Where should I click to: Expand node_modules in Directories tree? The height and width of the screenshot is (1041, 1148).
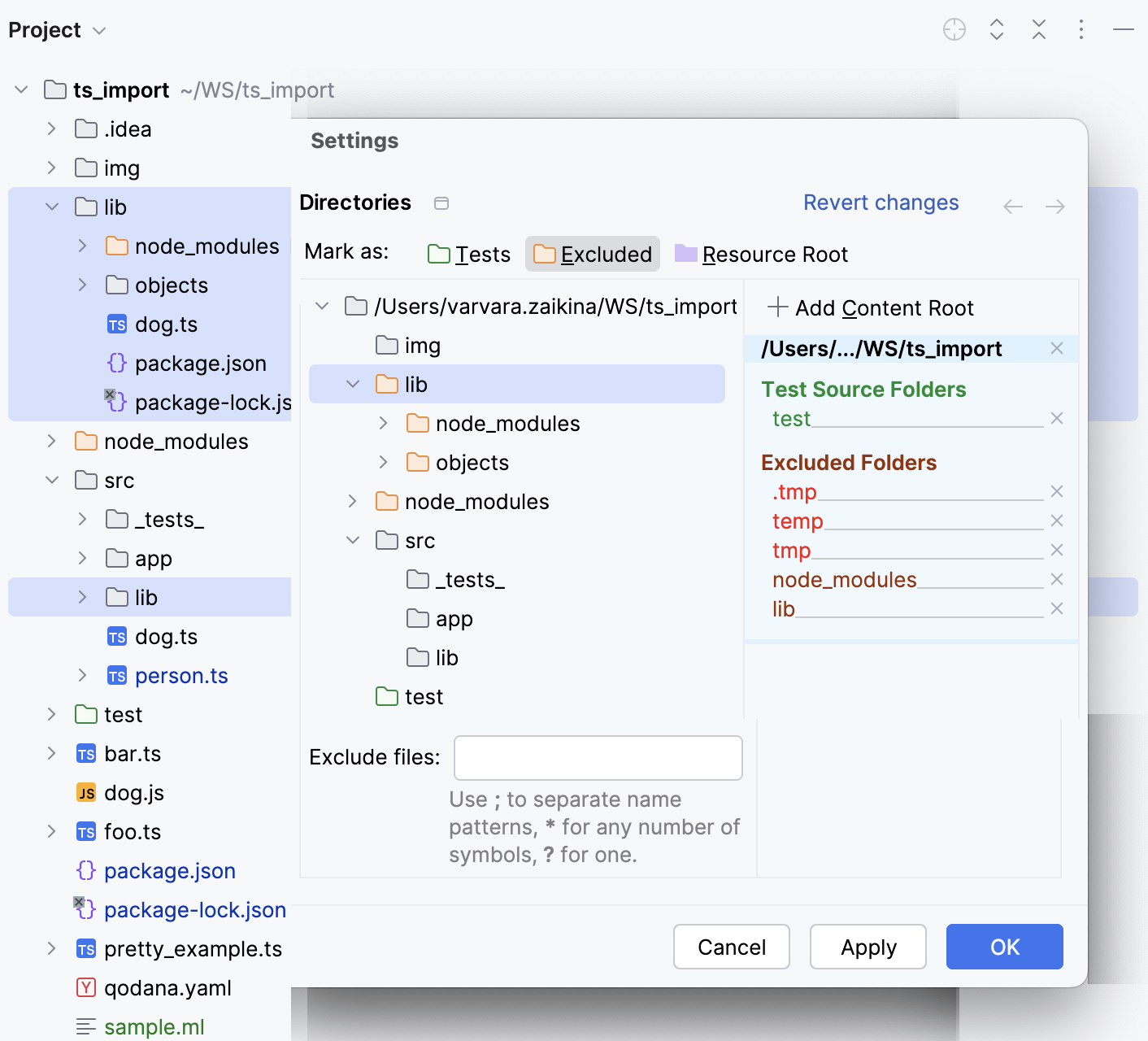point(351,501)
